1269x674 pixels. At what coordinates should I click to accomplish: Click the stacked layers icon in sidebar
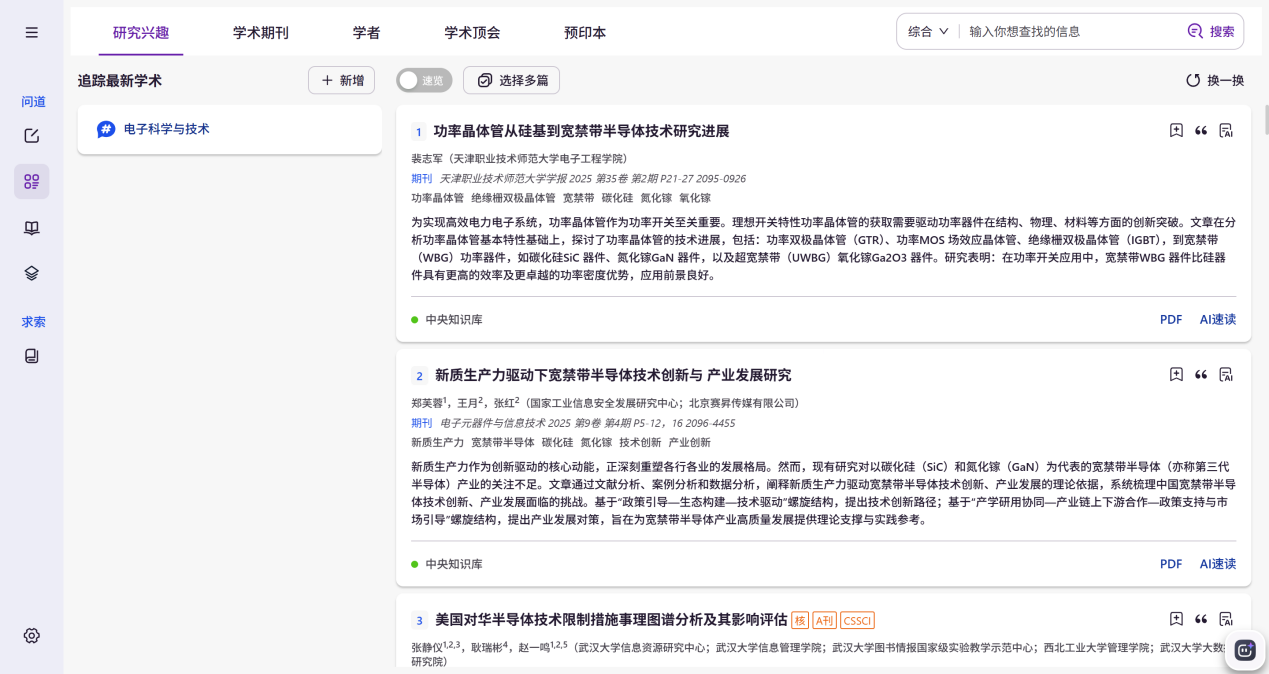32,273
